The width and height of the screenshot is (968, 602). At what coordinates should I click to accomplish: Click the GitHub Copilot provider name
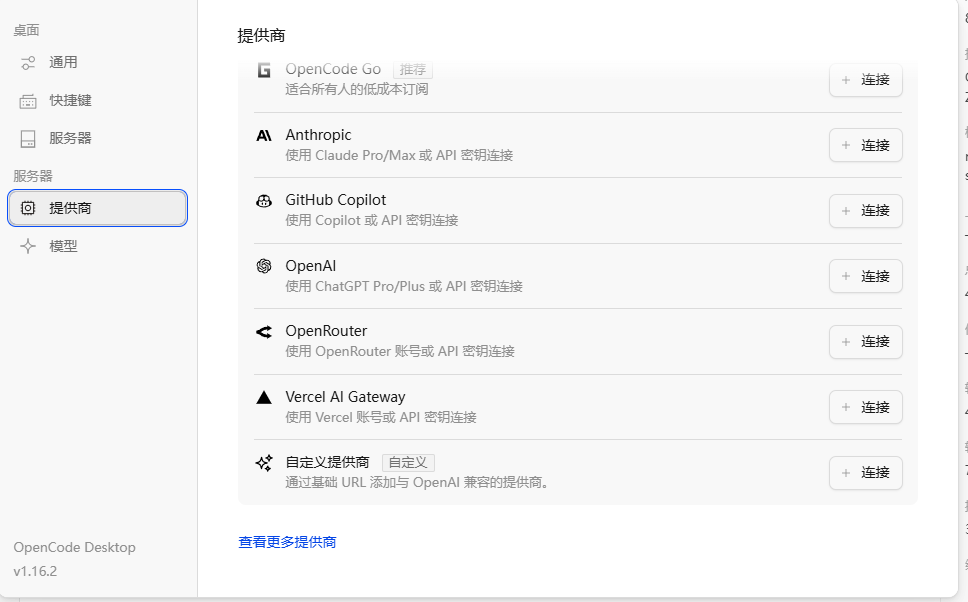pos(335,200)
